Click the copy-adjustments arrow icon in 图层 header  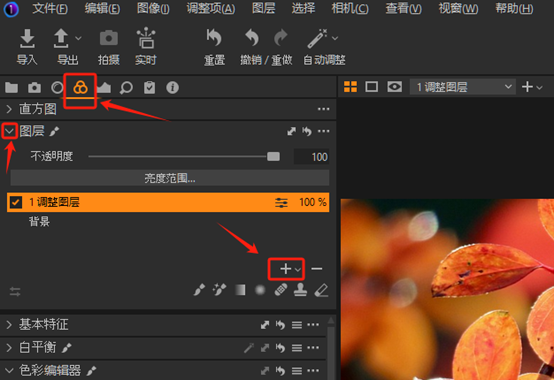click(x=291, y=131)
